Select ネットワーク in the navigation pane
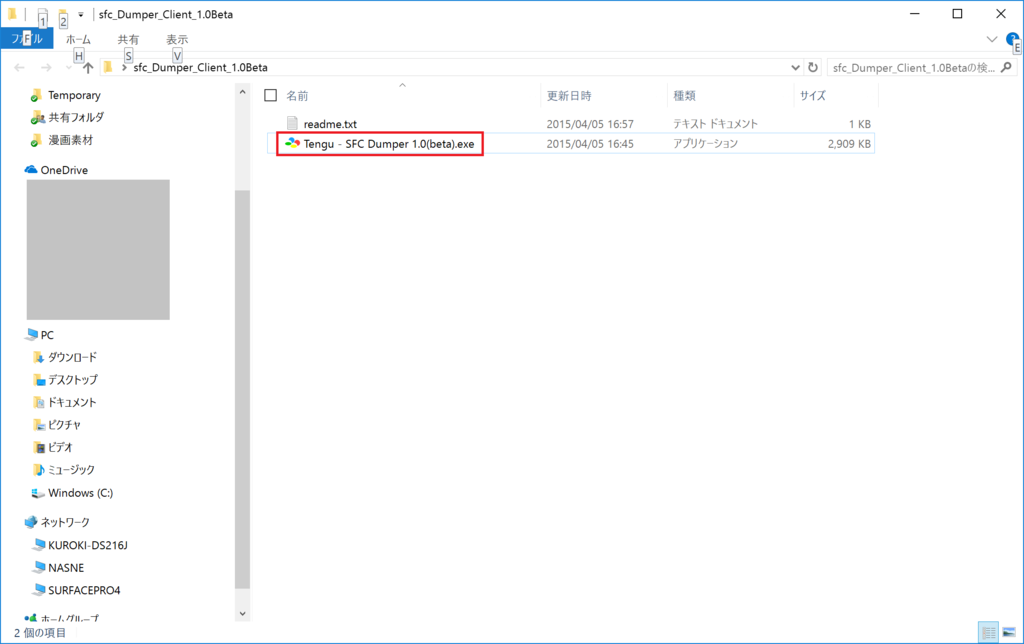Screen dimensions: 1024x644 pyautogui.click(x=65, y=522)
